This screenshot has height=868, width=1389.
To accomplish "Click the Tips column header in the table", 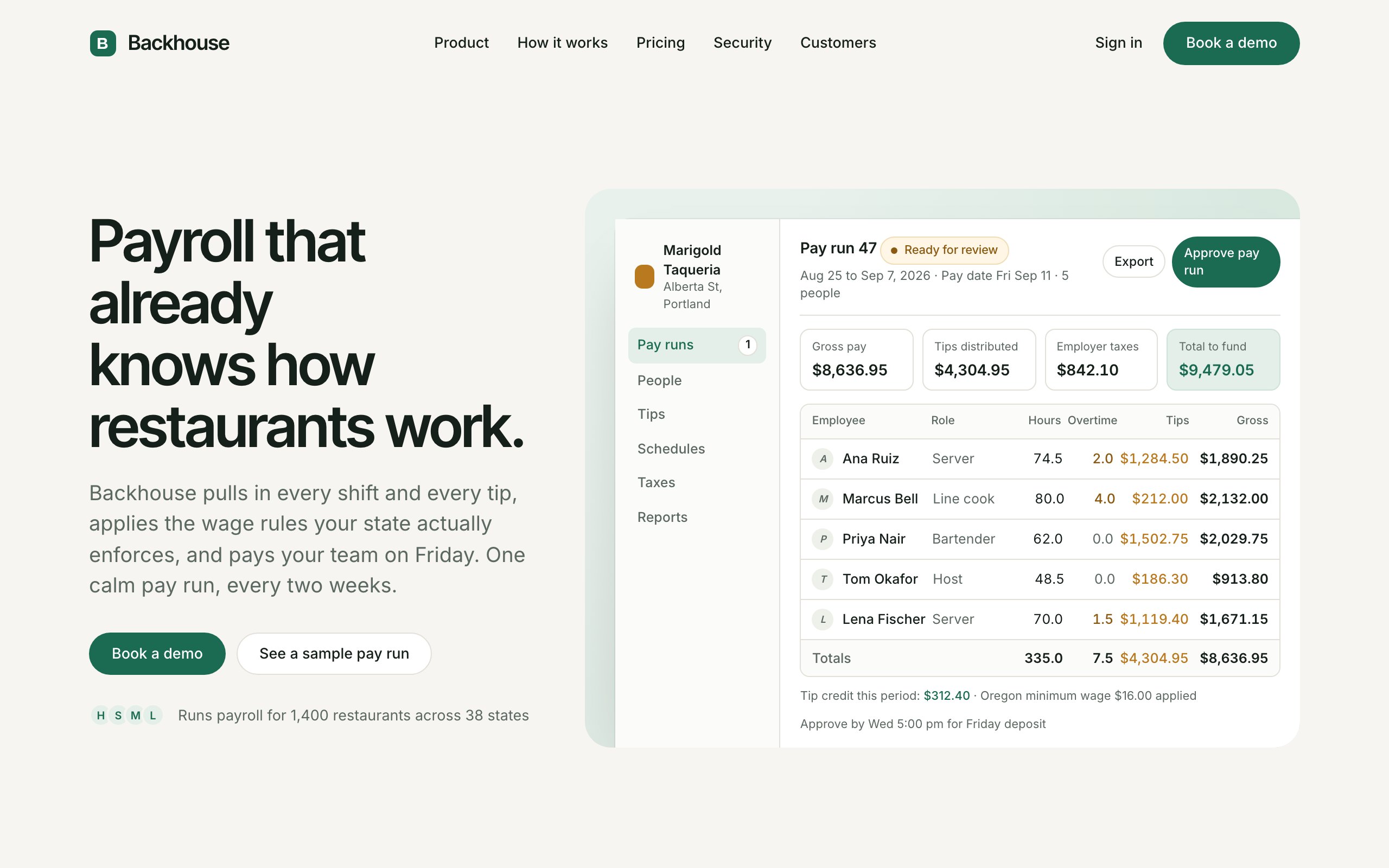I will [1177, 421].
